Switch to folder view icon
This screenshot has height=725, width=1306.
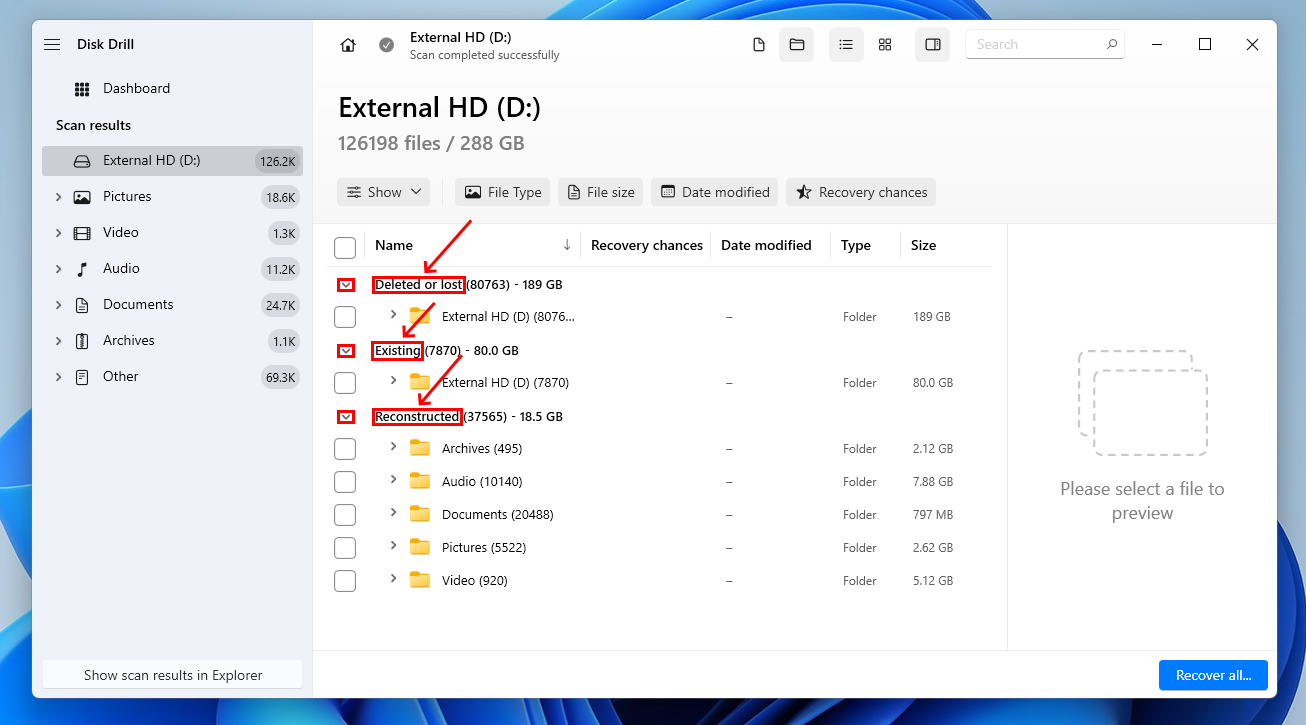click(797, 45)
